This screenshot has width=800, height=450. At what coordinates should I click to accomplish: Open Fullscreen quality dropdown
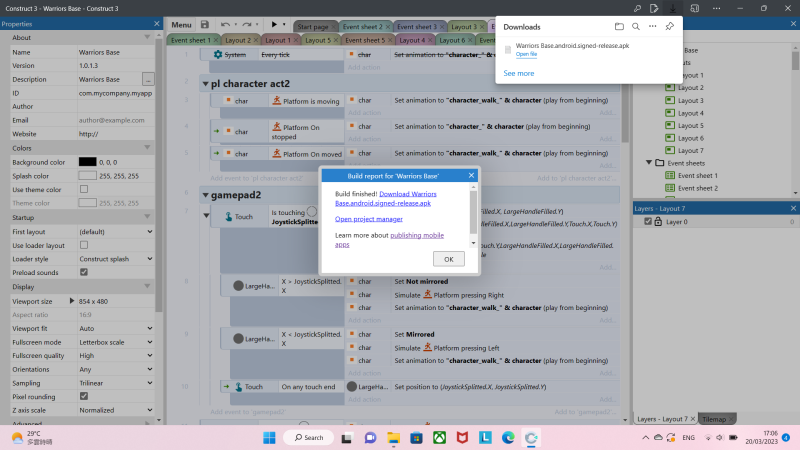coord(115,356)
